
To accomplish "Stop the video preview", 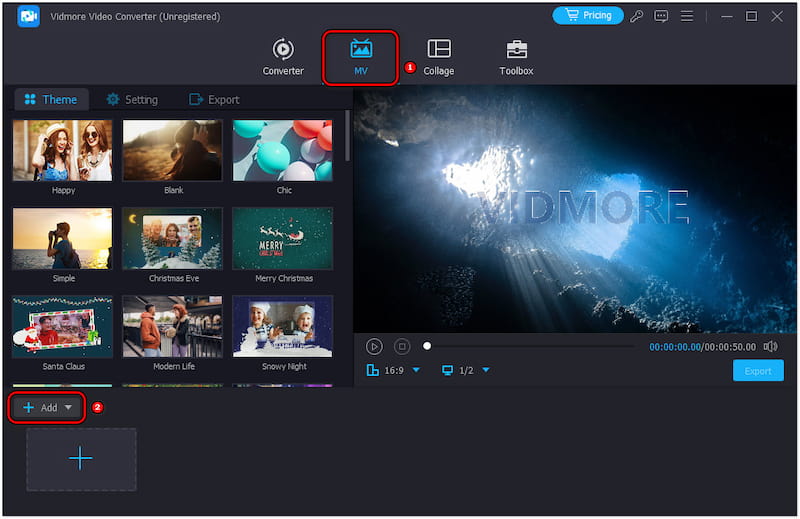I will [402, 346].
